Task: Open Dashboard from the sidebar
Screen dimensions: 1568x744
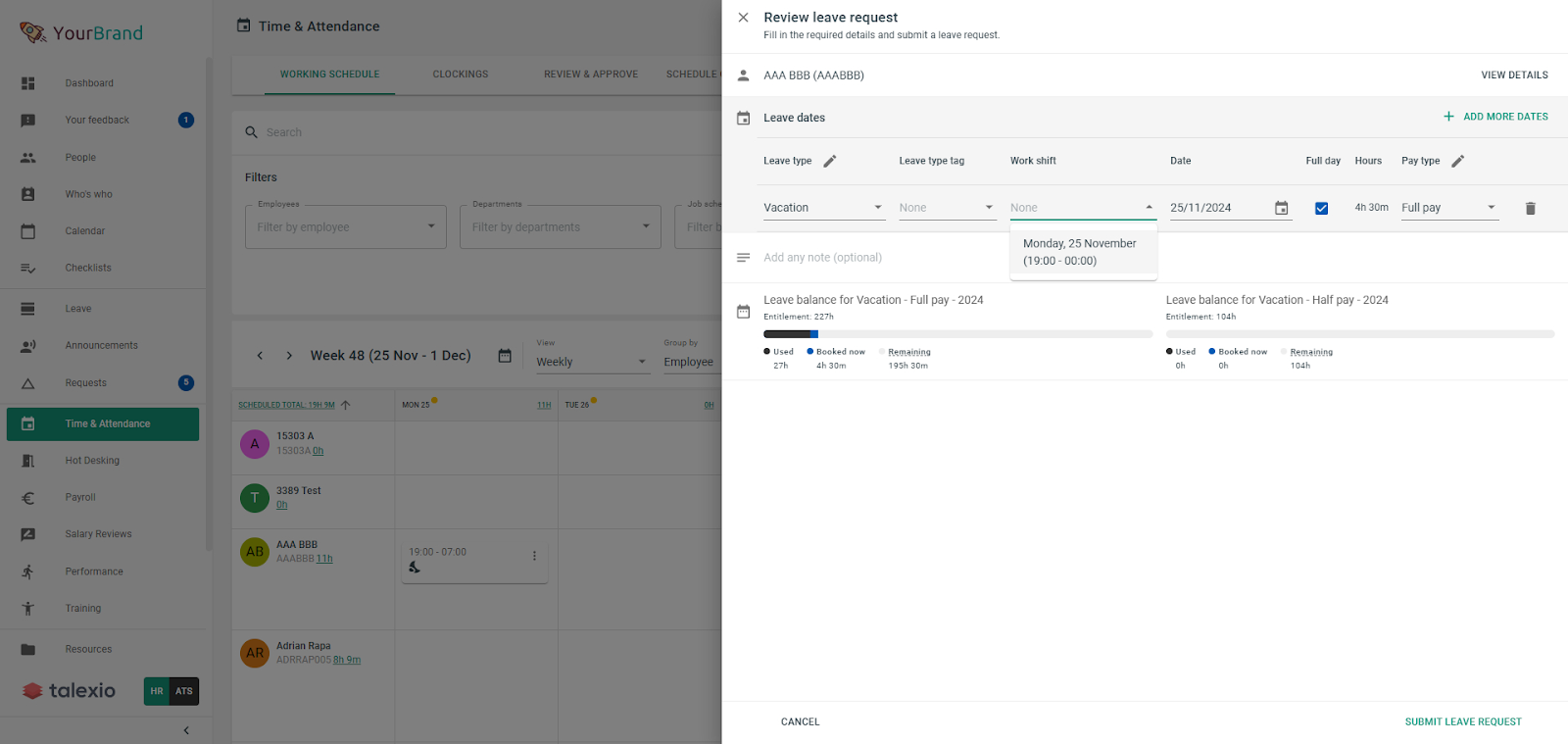Action: 89,83
